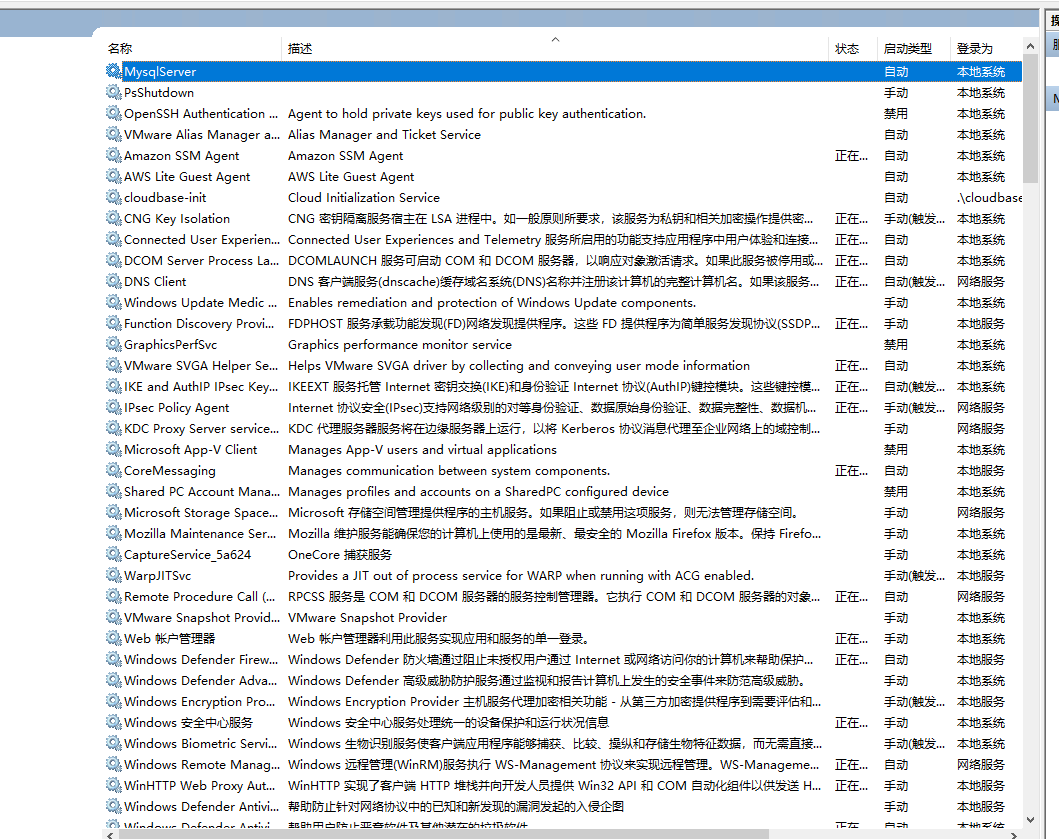
Task: Click the gear icon beside CoreMessaging
Action: [113, 469]
